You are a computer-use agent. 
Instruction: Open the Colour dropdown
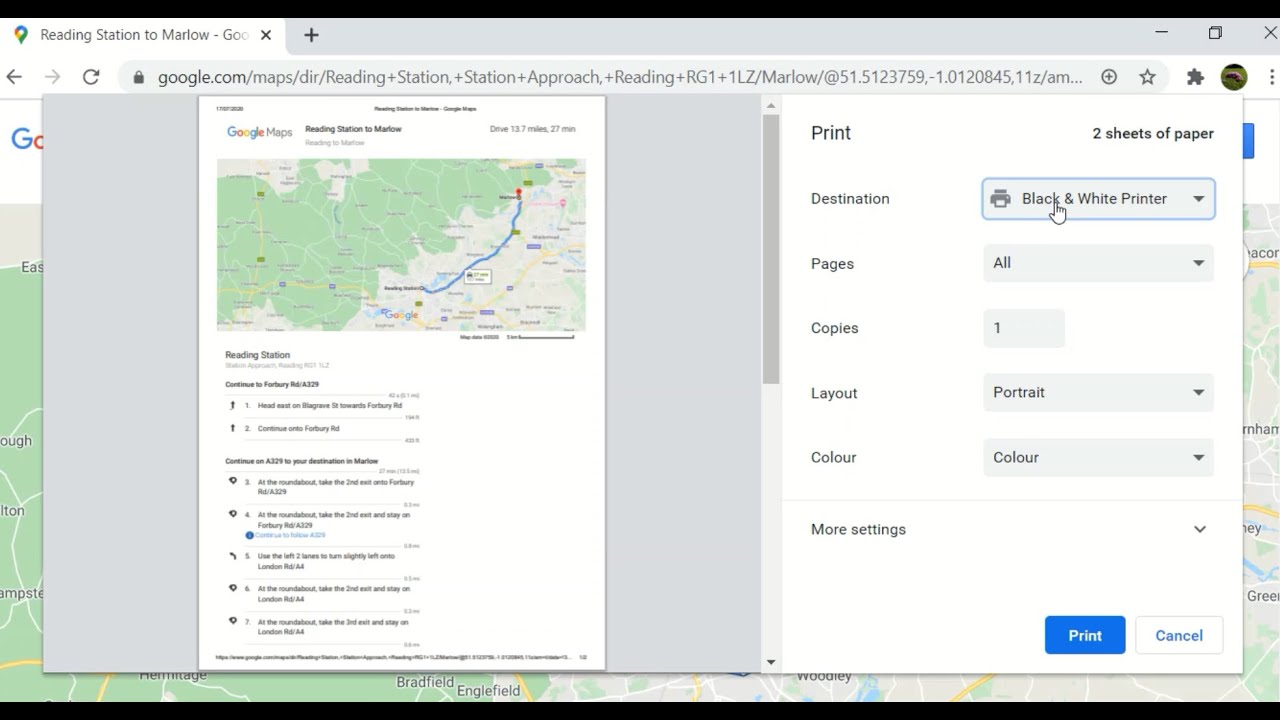pos(1098,457)
